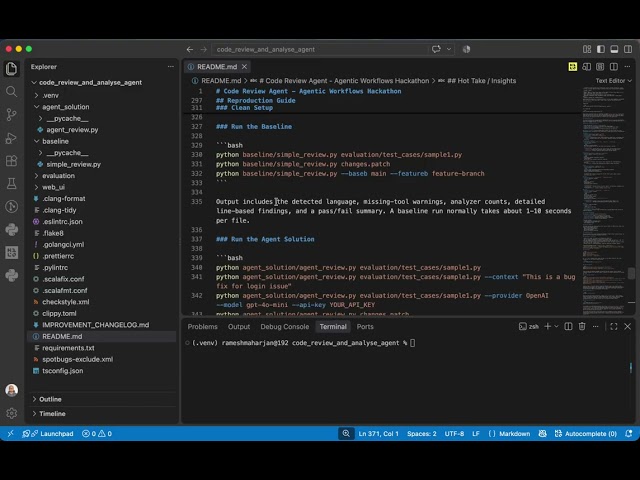The image size is (640, 480).
Task: Collapse the code_review_and_analyse_agent root folder
Action: coord(34,82)
